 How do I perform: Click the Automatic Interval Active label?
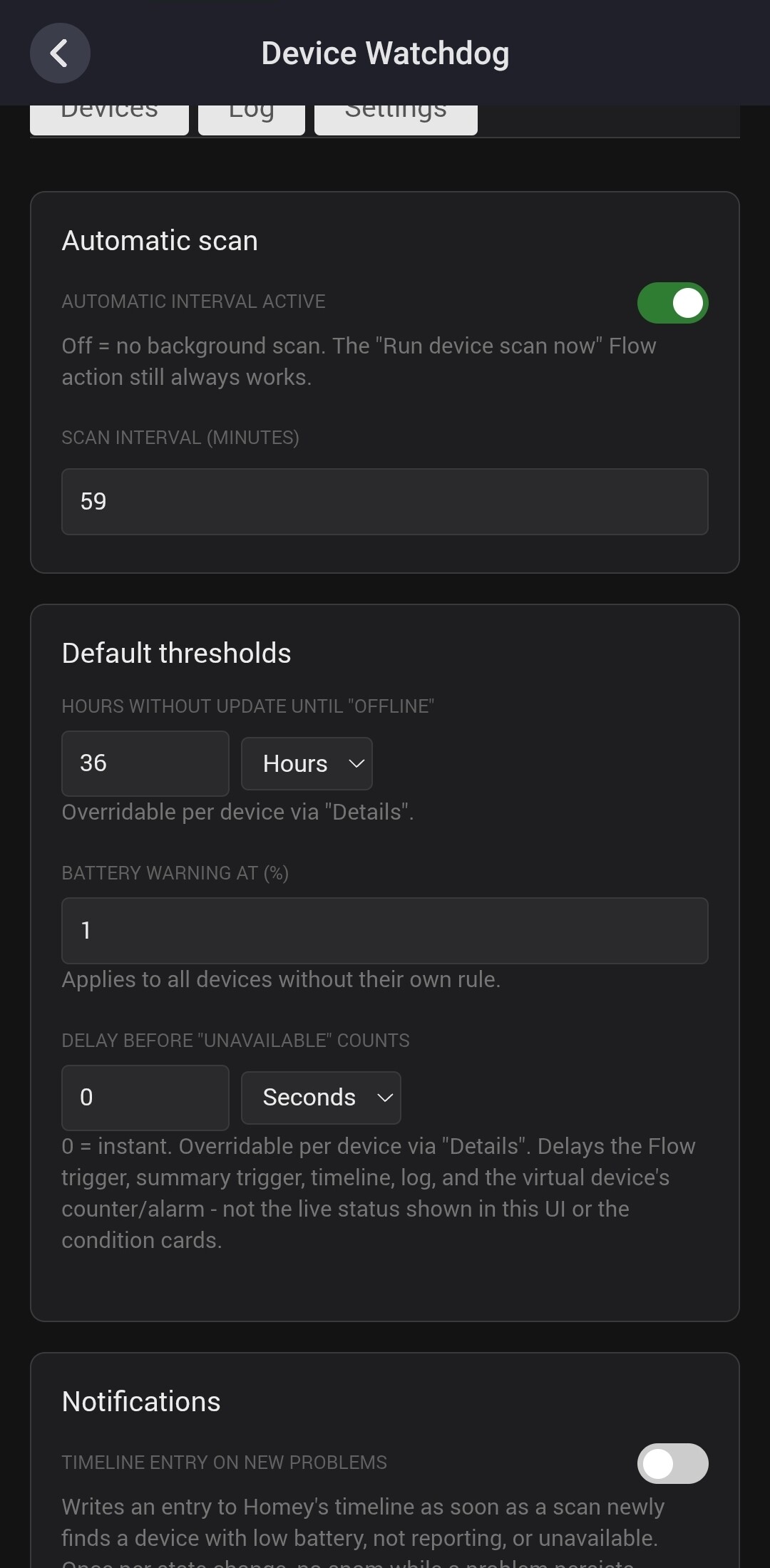193,301
